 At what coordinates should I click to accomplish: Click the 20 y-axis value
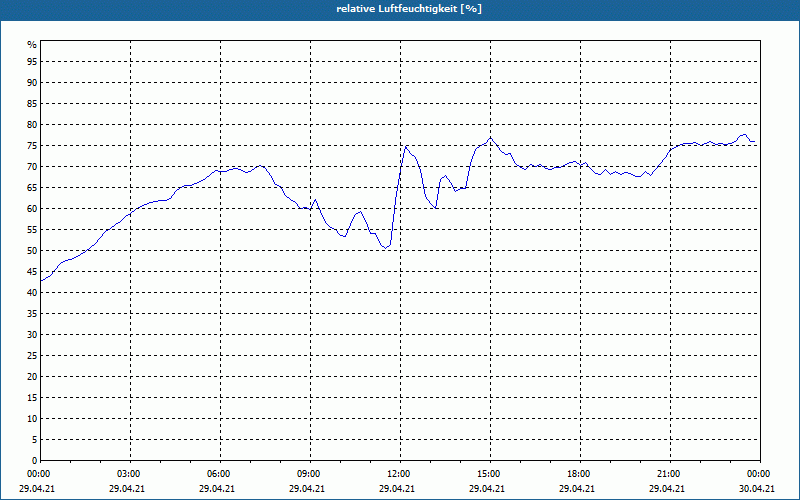tap(32, 377)
